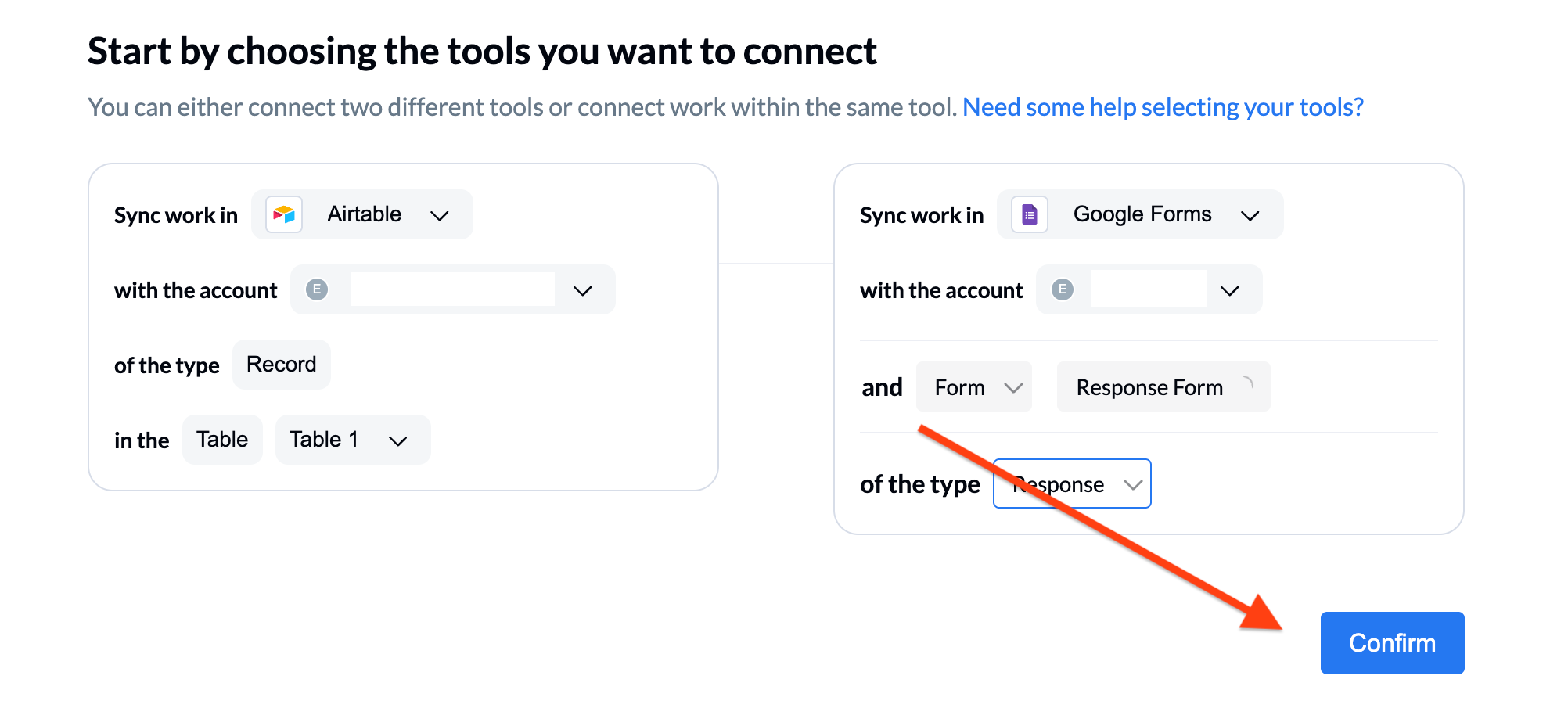Click the Confirm button
The image size is (1568, 726).
click(x=1391, y=642)
